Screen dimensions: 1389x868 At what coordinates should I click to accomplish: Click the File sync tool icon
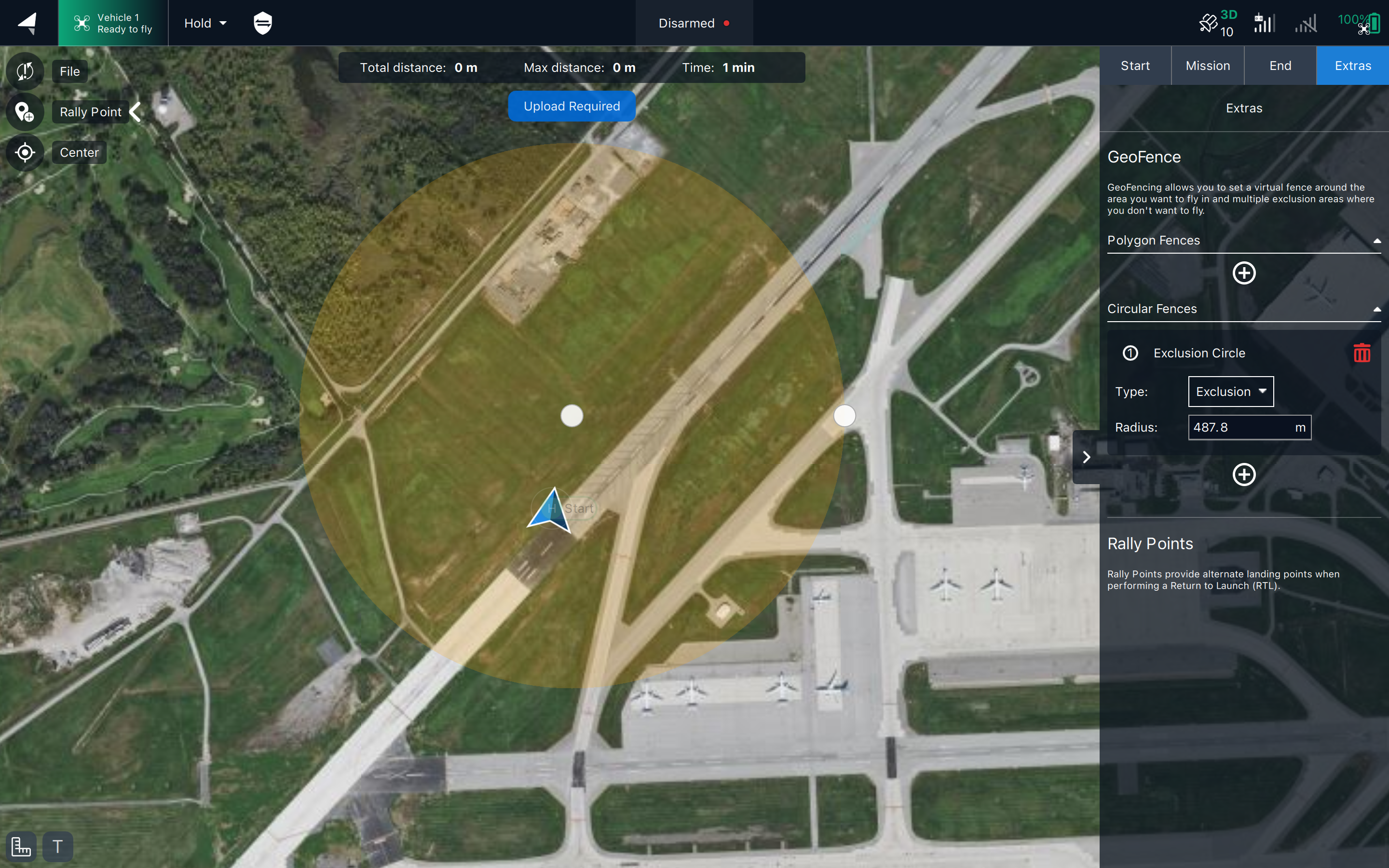tap(25, 71)
